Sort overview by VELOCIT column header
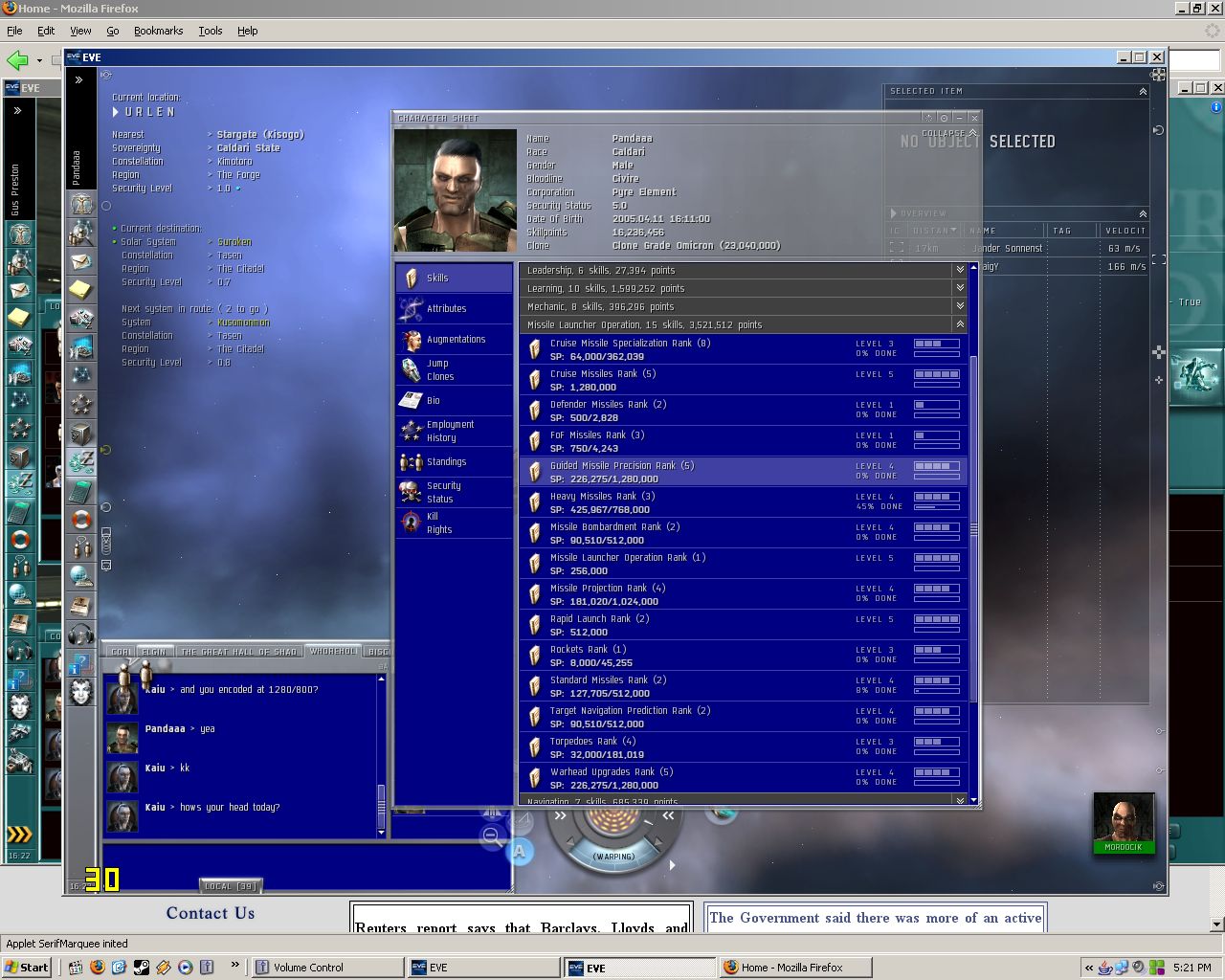 point(1125,231)
